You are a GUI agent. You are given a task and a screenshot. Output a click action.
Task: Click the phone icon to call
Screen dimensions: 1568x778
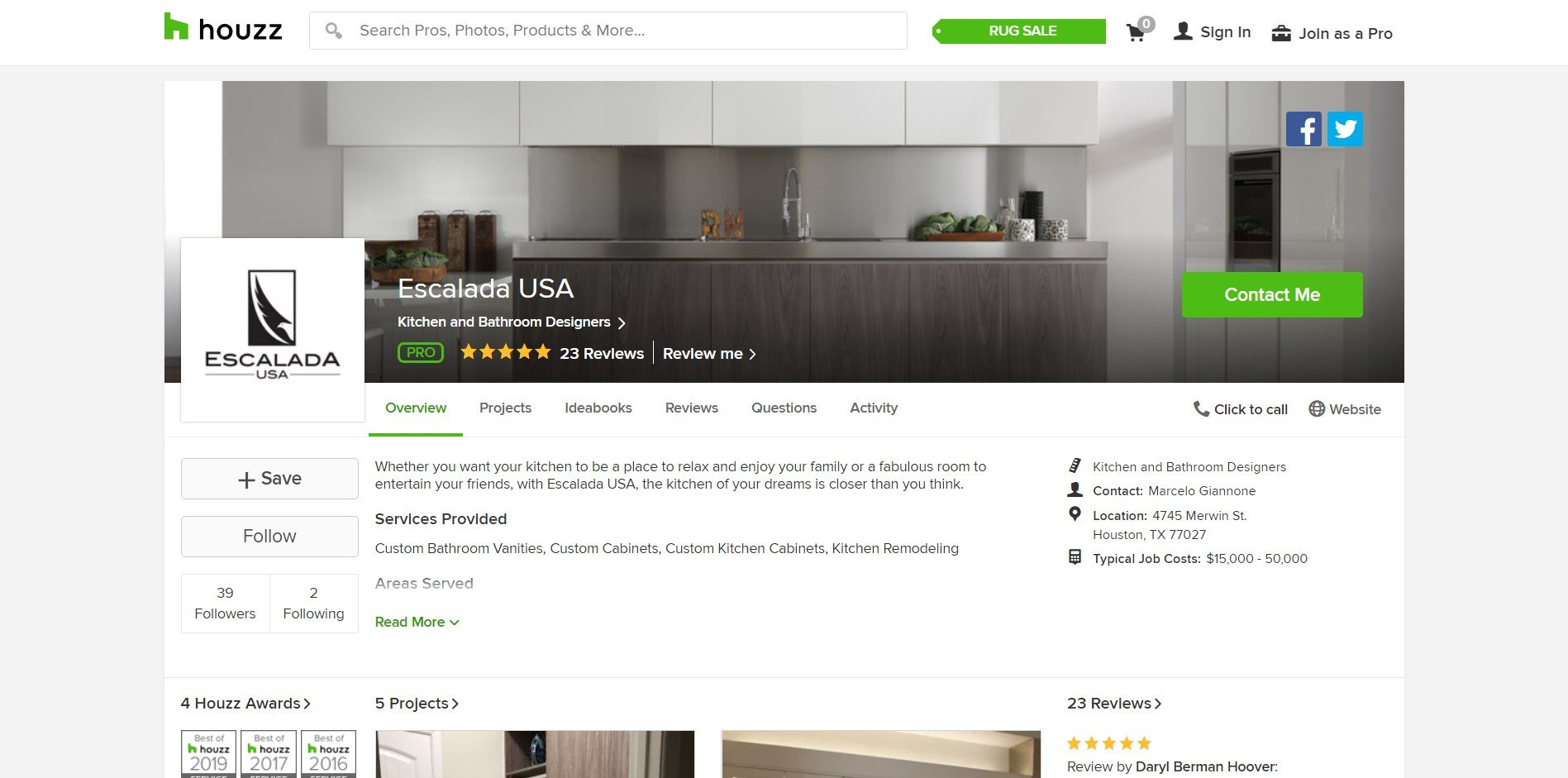[x=1201, y=408]
